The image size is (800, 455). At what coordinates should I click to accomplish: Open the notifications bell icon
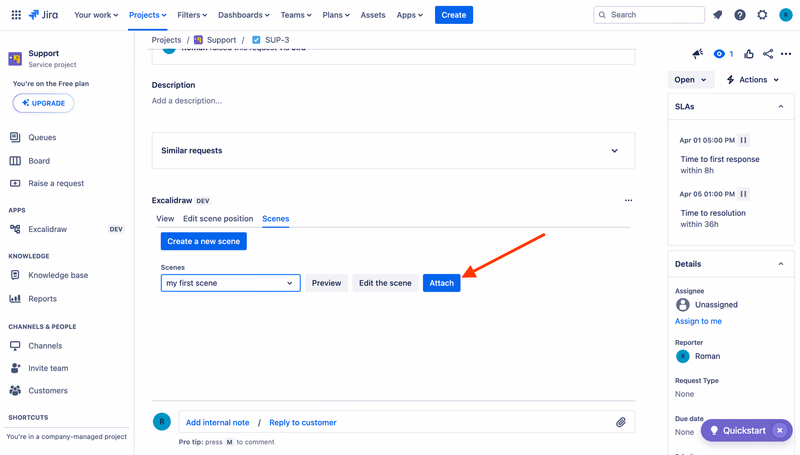pos(717,15)
